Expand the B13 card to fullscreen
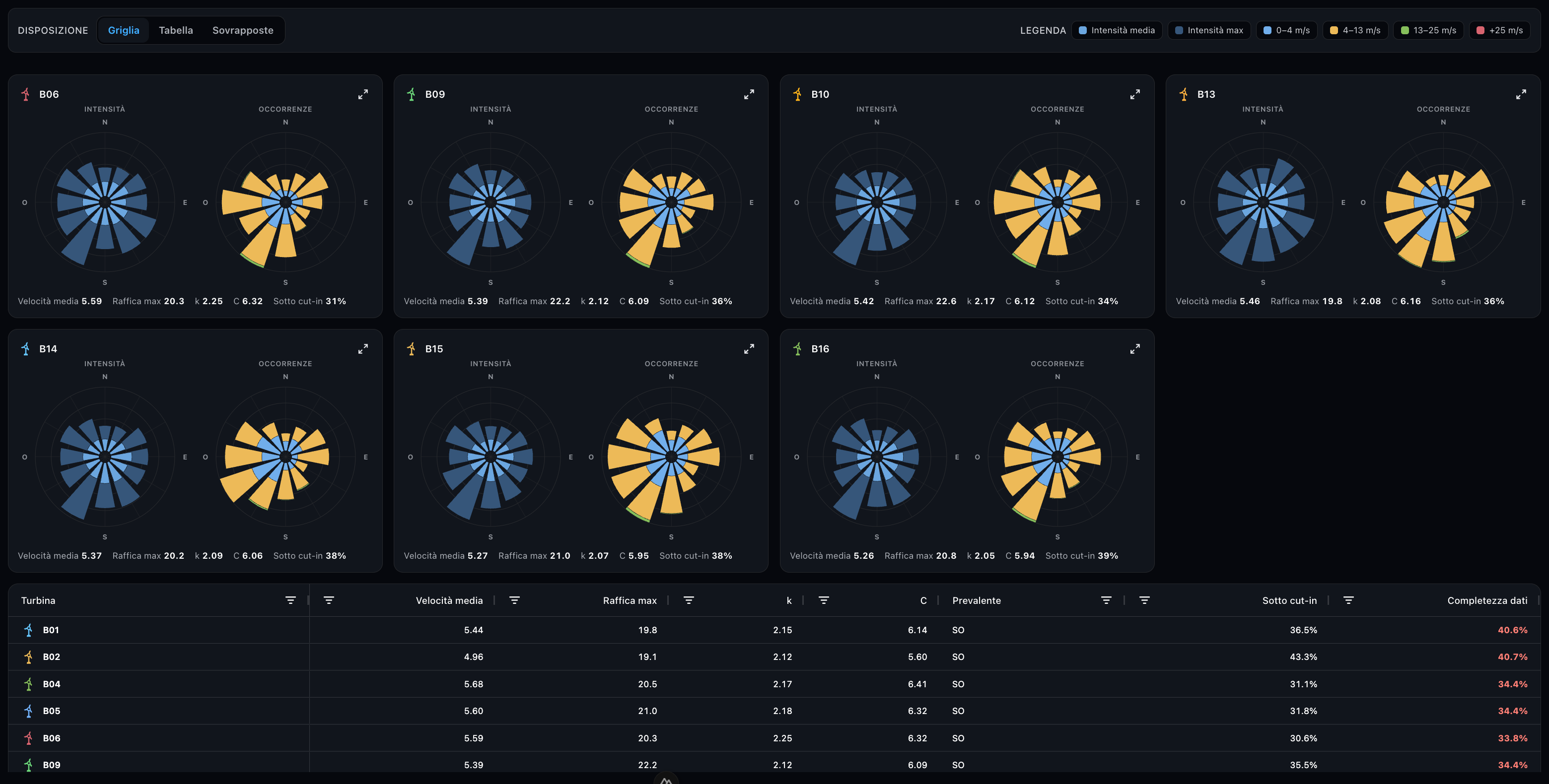This screenshot has height=784, width=1549. 1521,94
